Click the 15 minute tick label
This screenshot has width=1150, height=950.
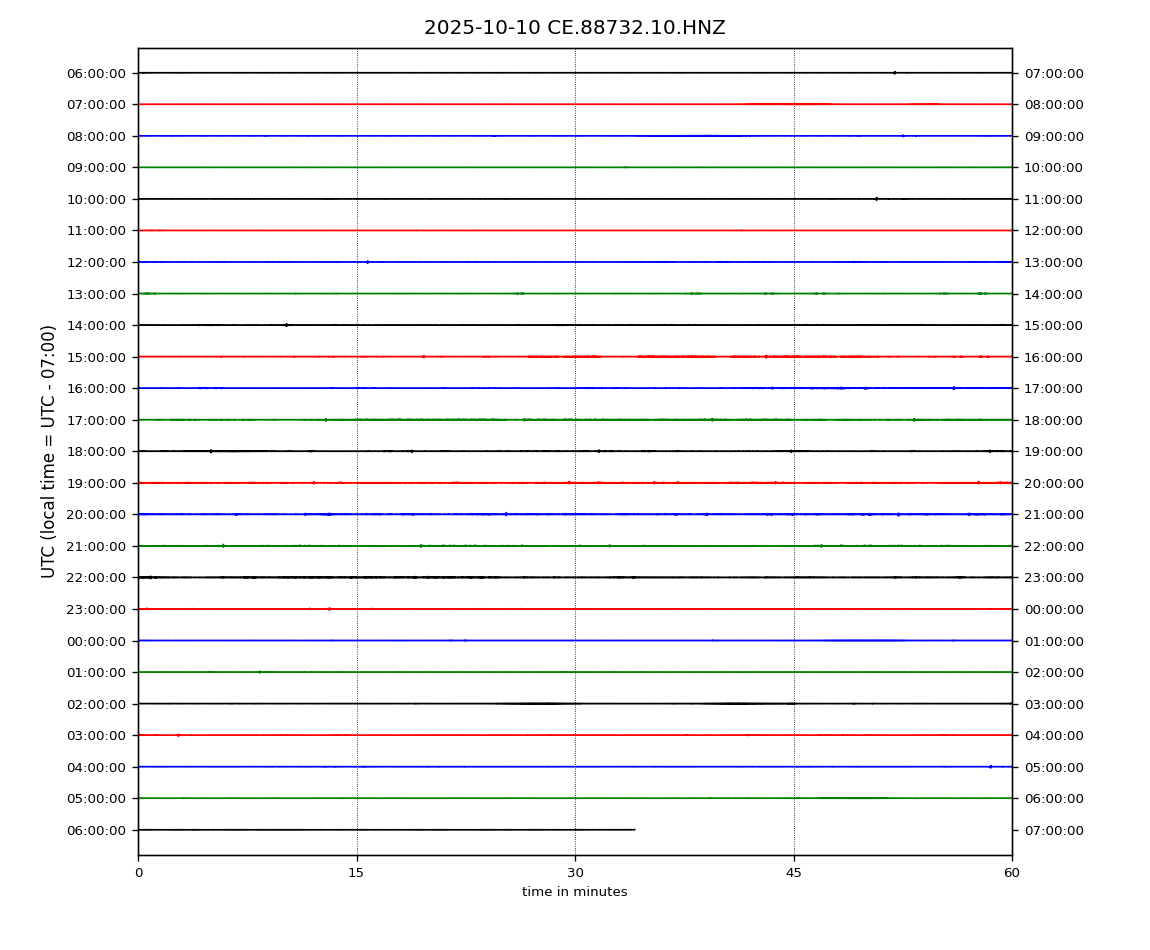(x=357, y=873)
